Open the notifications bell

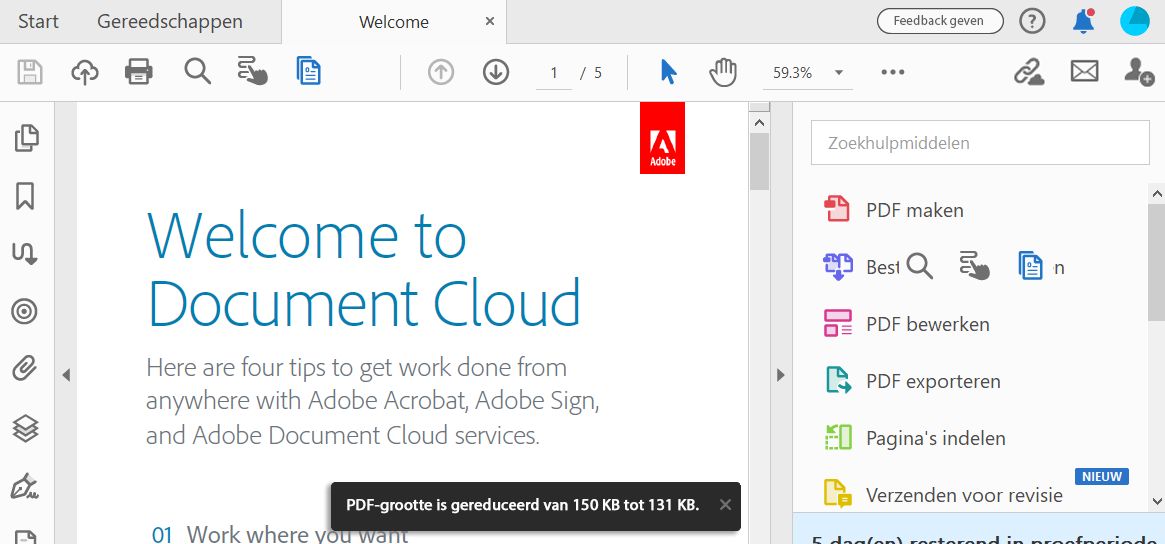click(x=1083, y=21)
